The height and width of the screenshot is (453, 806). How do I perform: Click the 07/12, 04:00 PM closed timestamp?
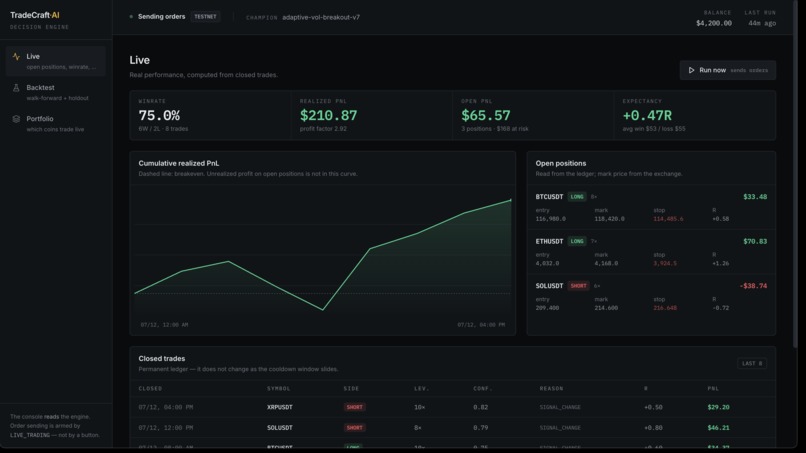[166, 407]
